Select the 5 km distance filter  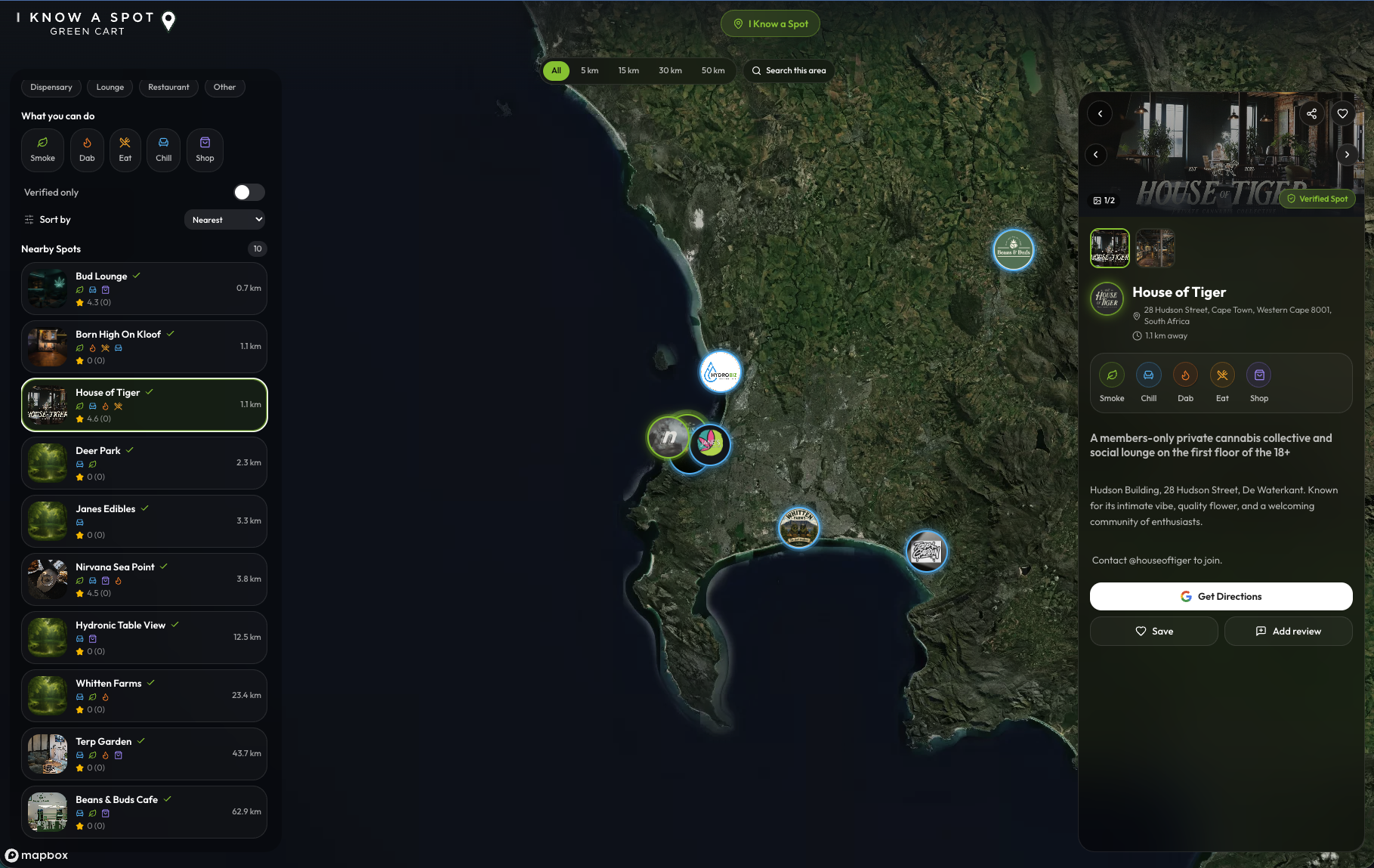point(589,70)
